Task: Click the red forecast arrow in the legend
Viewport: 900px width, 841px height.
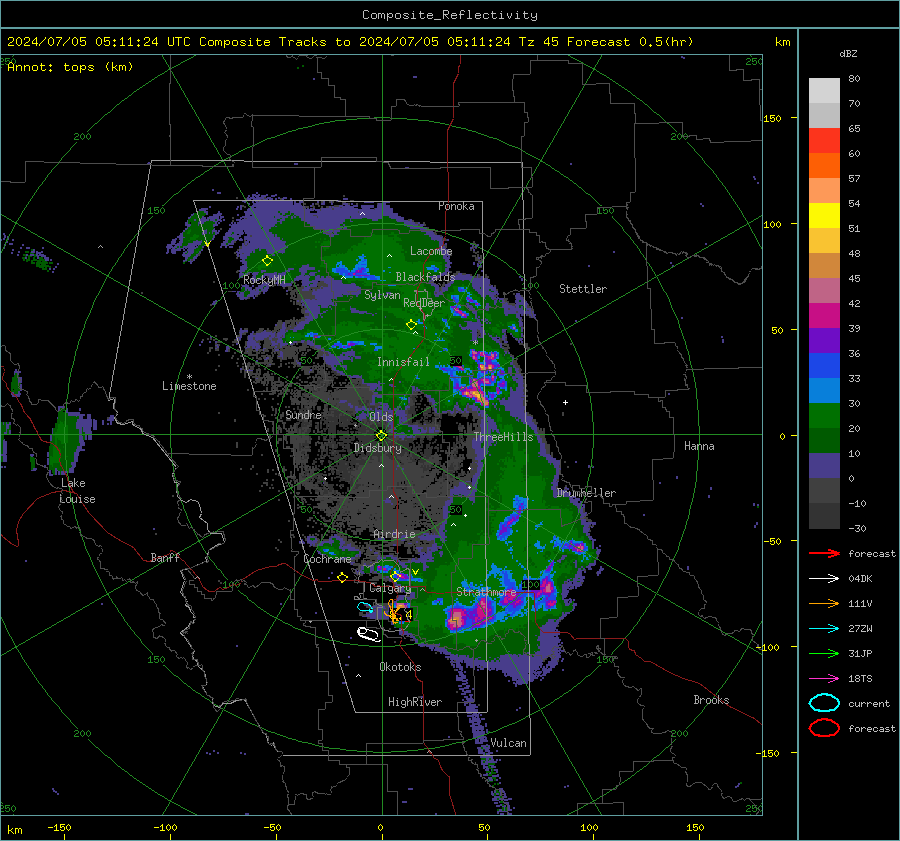Action: (x=824, y=553)
